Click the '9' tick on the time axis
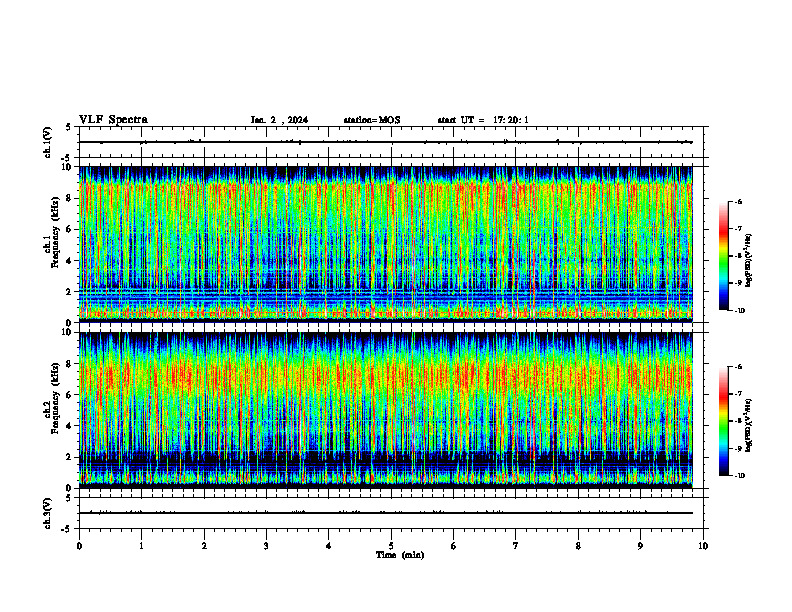Screen dimensions: 792x612 coord(640,546)
